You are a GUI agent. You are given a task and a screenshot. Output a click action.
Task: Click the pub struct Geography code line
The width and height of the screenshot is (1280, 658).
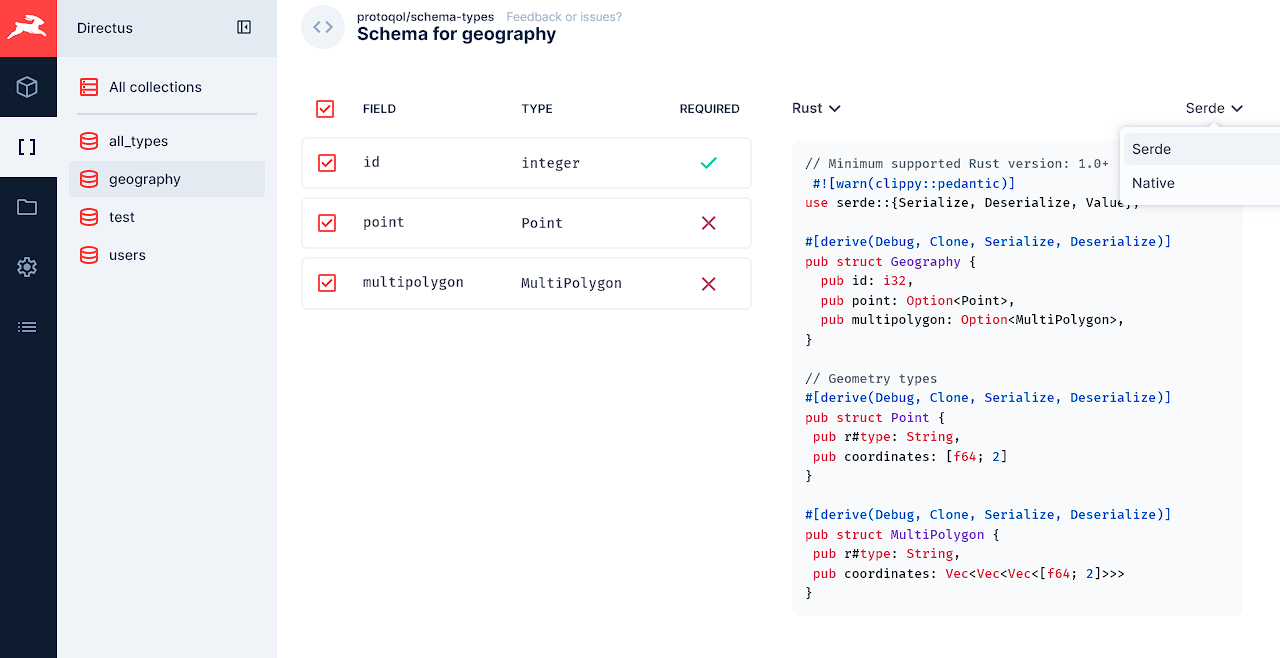(x=890, y=261)
